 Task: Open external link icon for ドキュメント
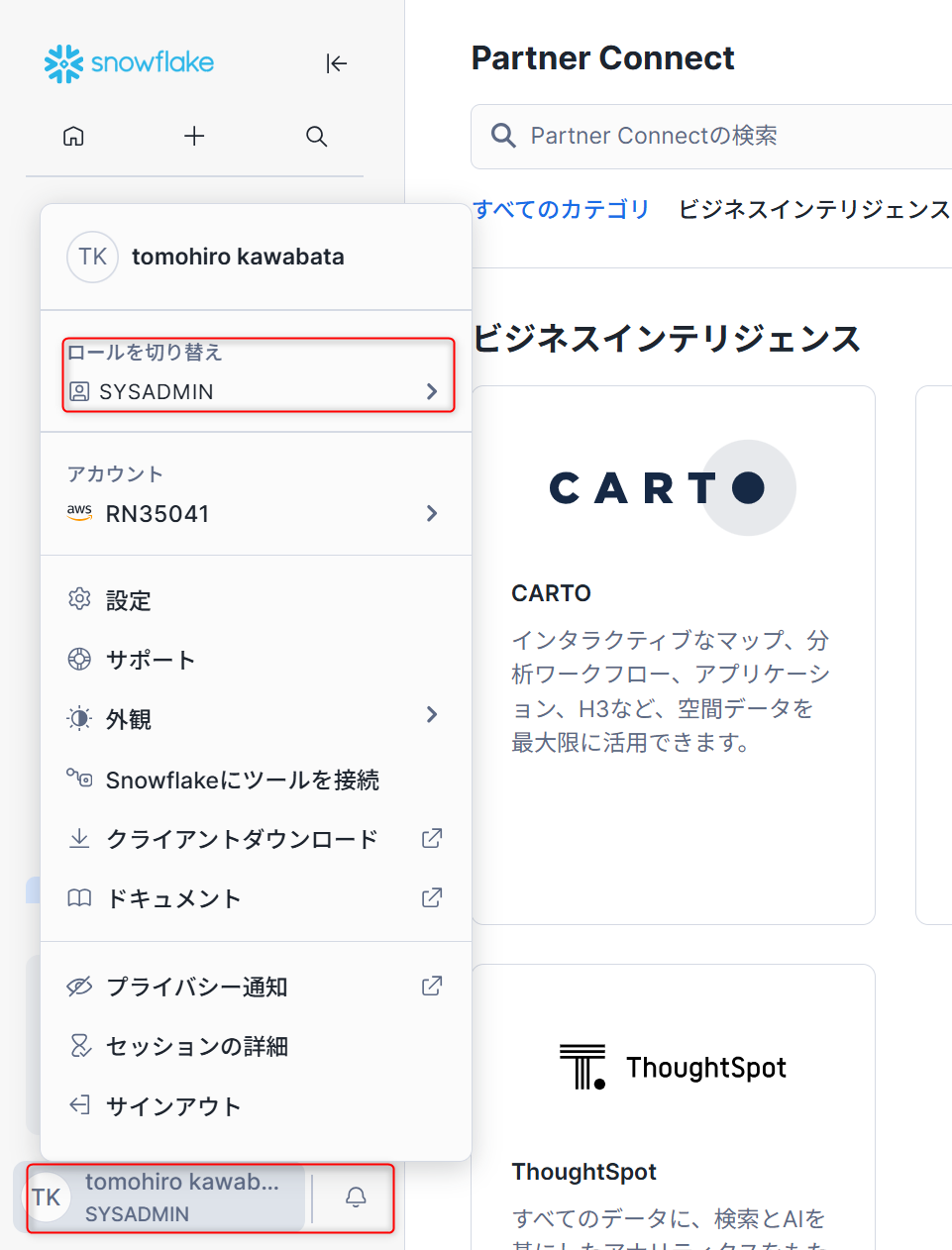pos(432,897)
